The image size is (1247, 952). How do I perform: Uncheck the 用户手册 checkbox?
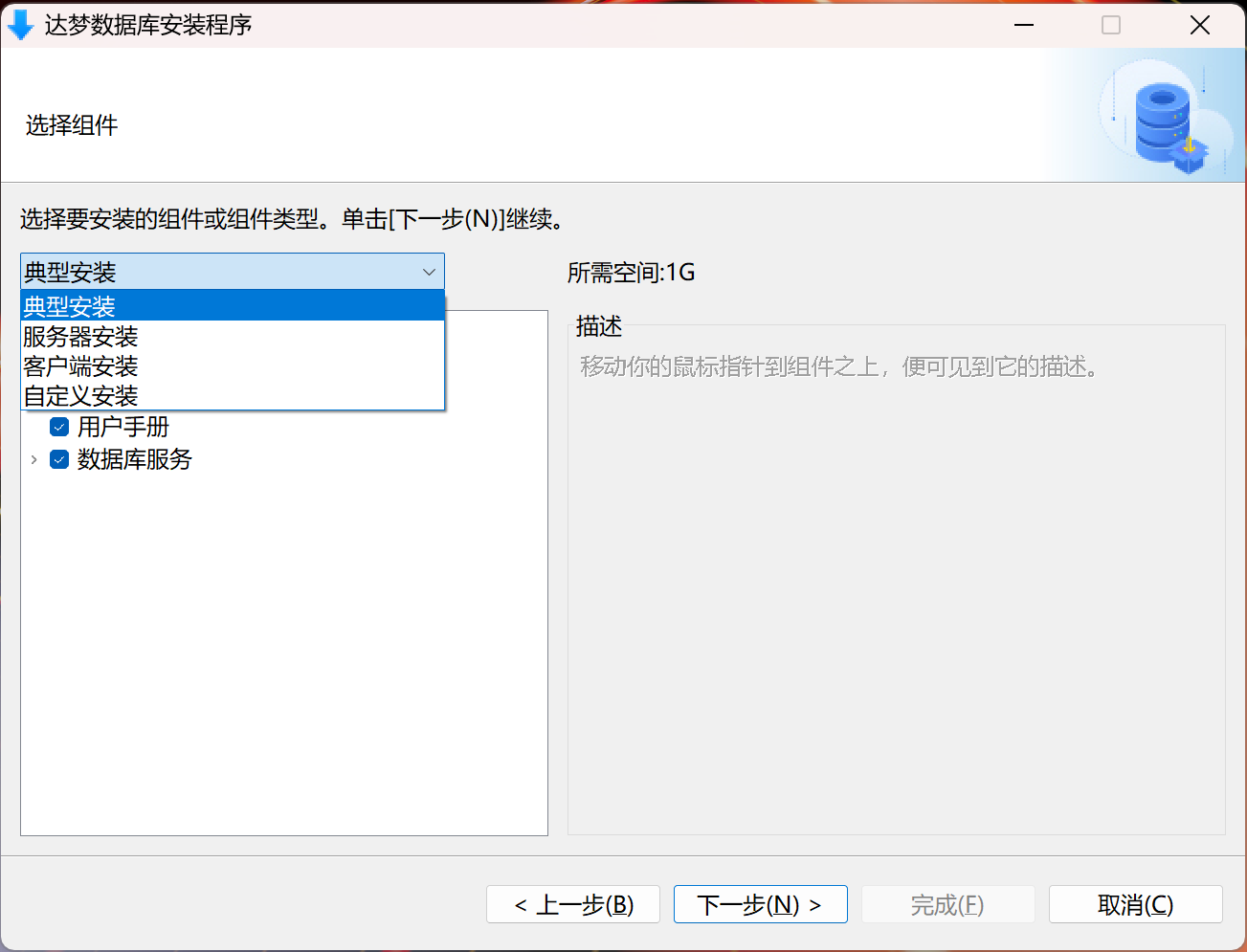coord(59,427)
